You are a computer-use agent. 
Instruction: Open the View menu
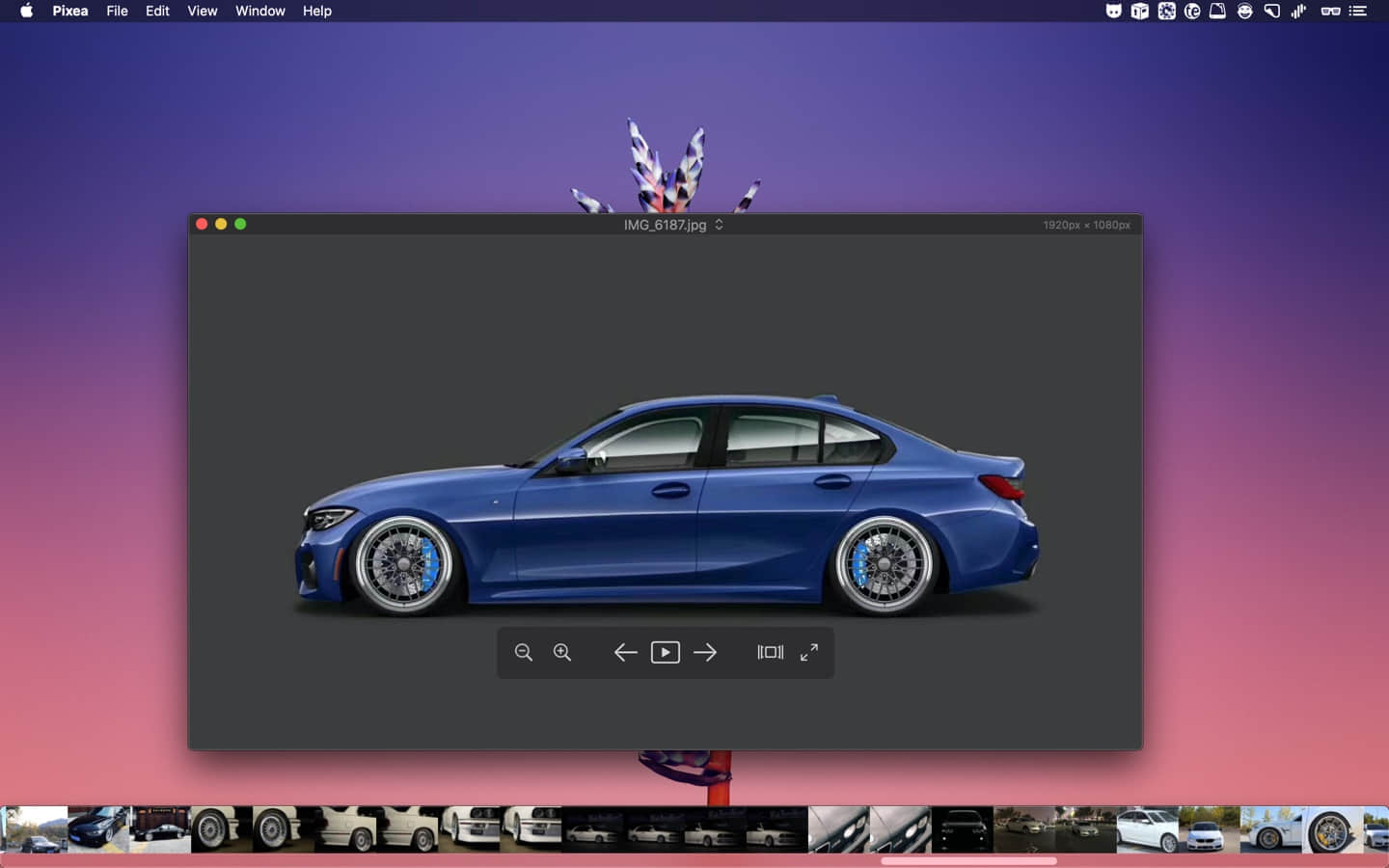203,11
